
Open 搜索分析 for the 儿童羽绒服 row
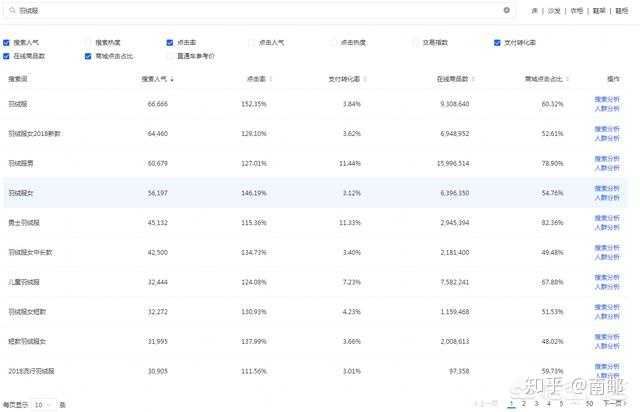click(607, 278)
